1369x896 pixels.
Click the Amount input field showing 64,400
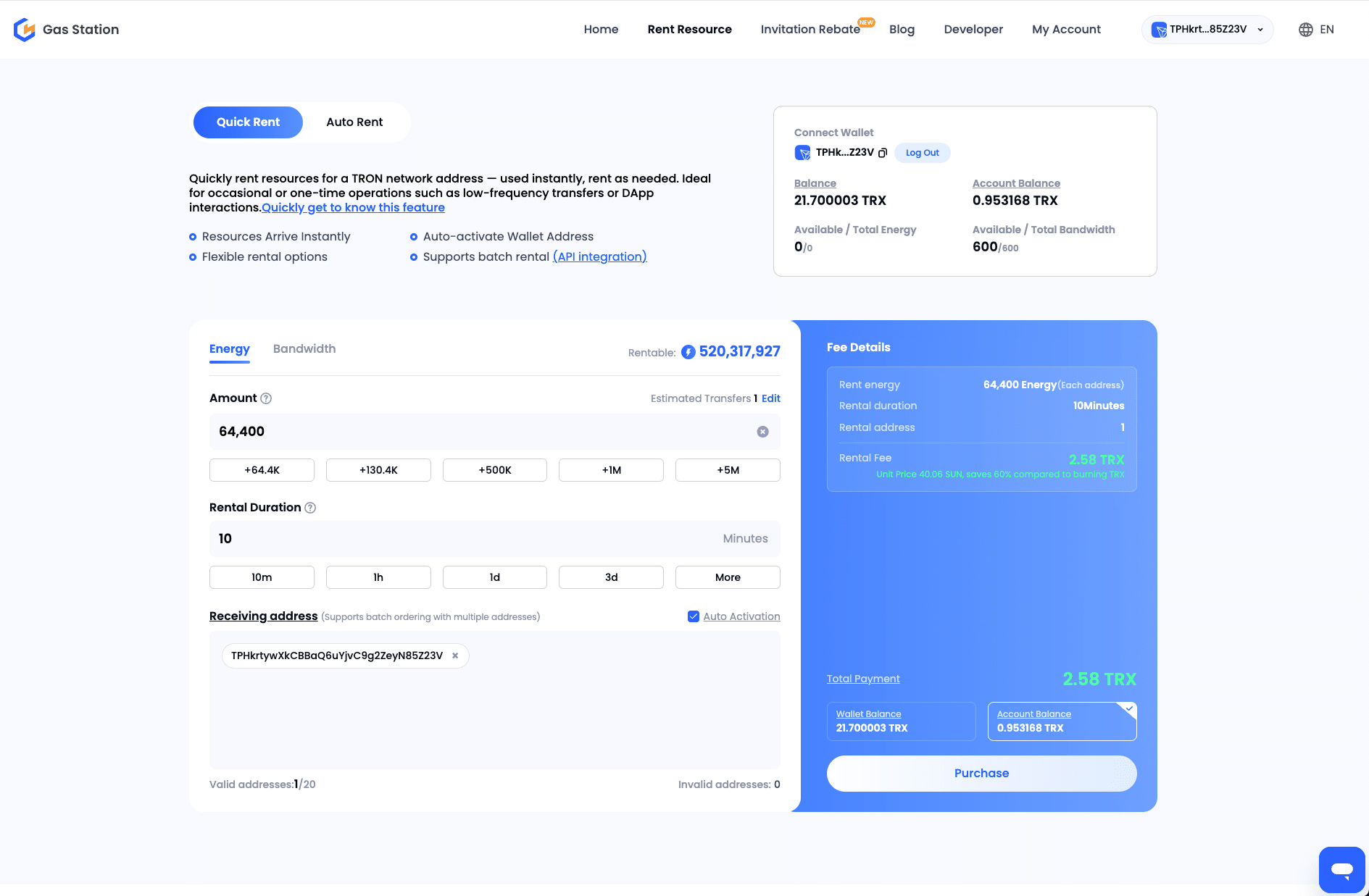click(x=495, y=432)
